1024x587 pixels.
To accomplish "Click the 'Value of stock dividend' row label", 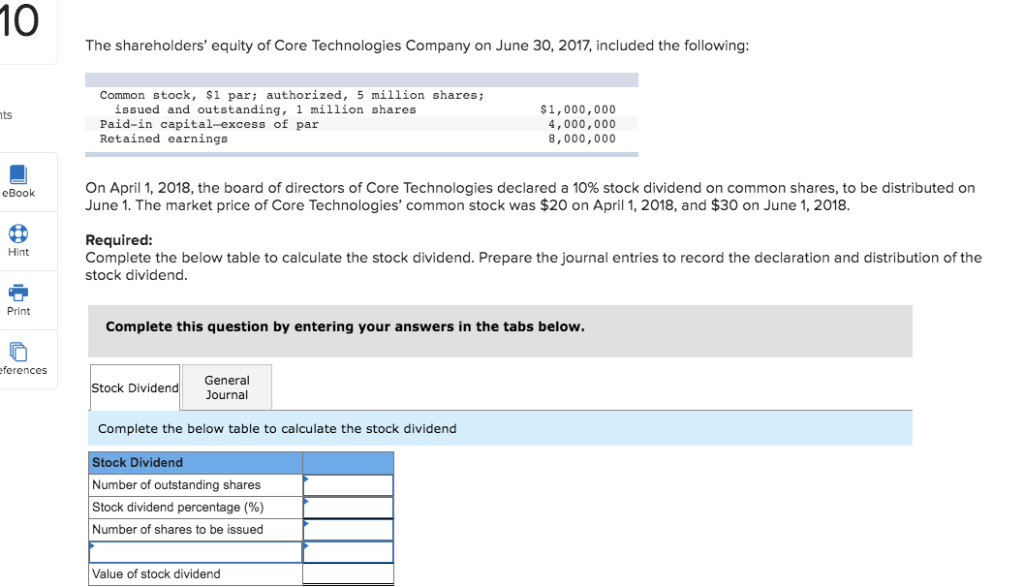I will (156, 574).
